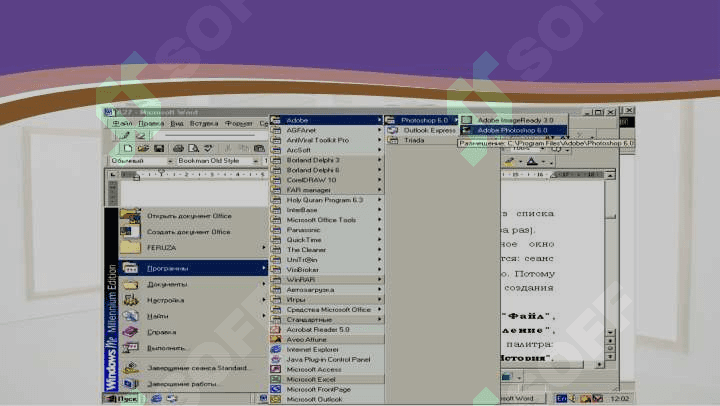The width and height of the screenshot is (720, 406).
Task: Expand the AGFAnet submenu arrow
Action: (x=379, y=130)
